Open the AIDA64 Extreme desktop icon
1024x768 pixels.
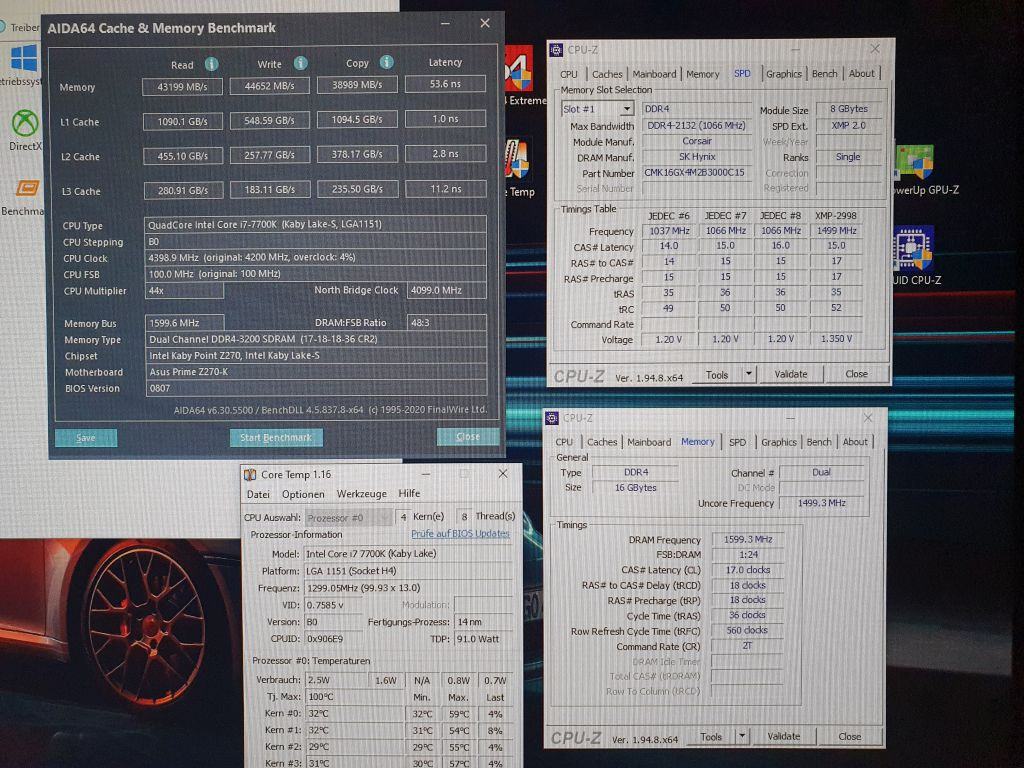pos(519,69)
